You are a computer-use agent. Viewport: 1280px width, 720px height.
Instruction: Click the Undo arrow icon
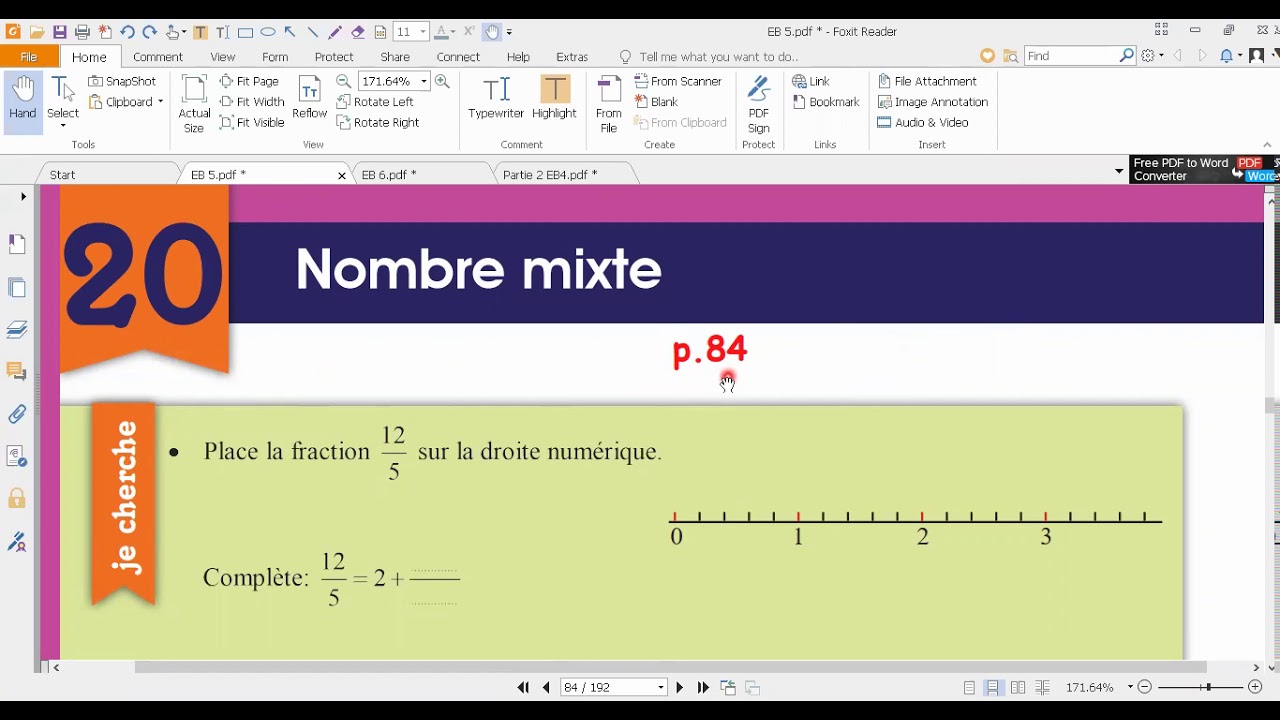click(x=127, y=32)
